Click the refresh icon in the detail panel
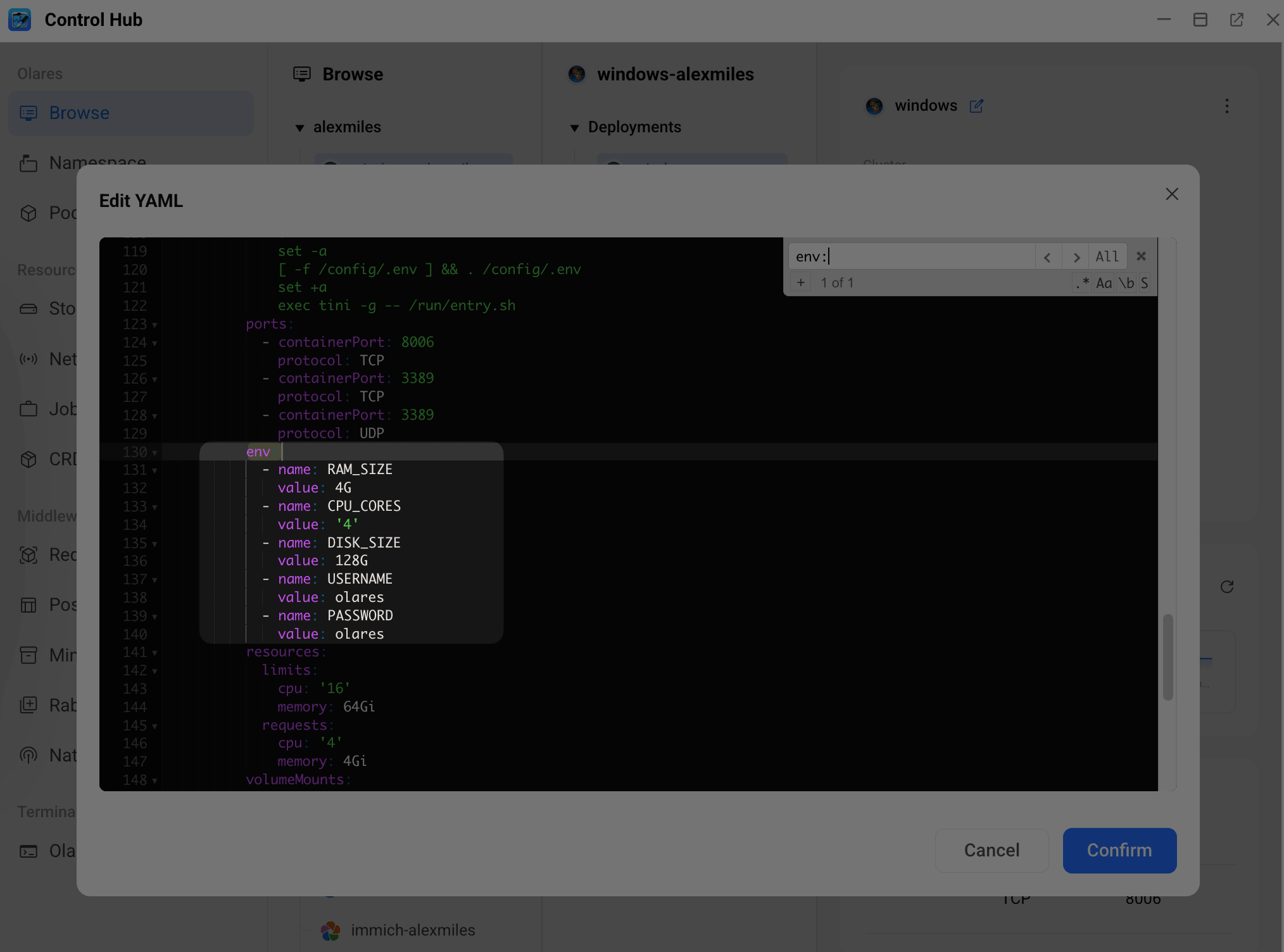 pos(1227,587)
